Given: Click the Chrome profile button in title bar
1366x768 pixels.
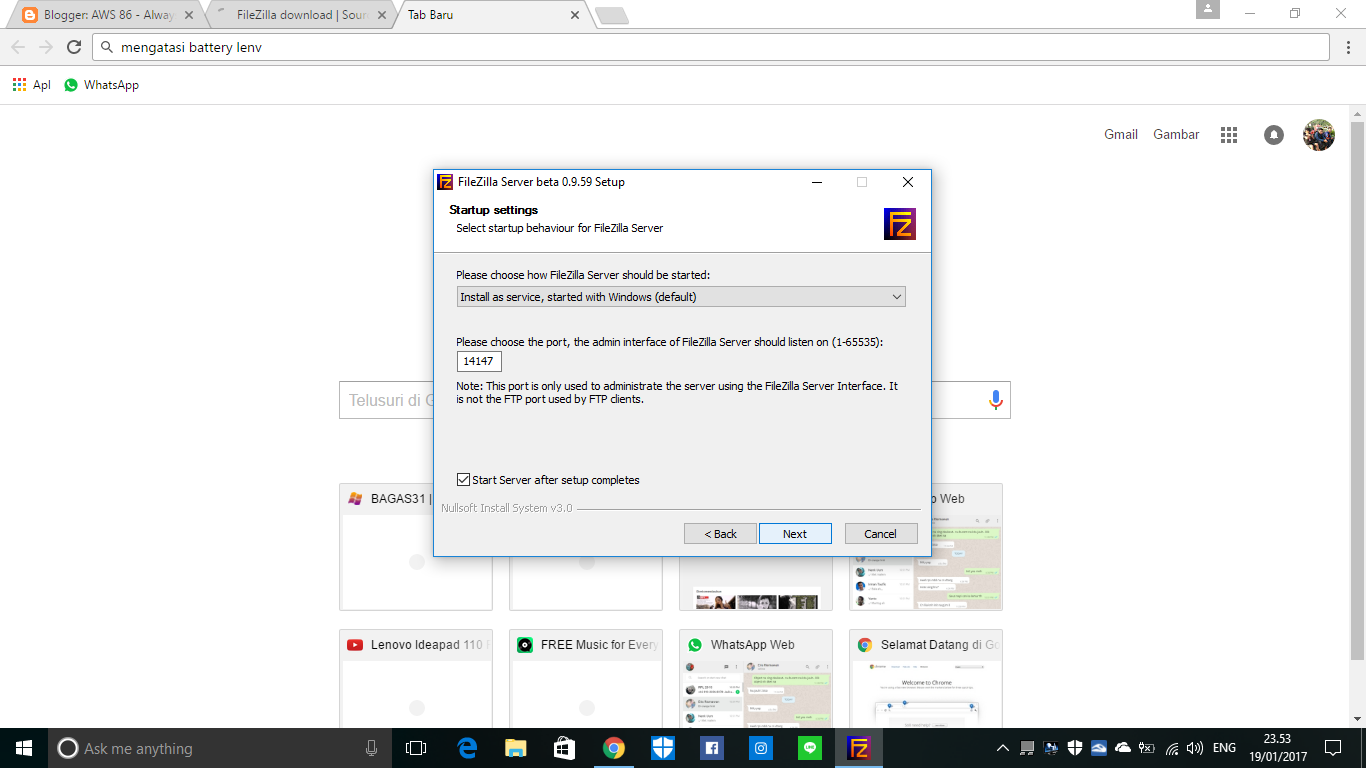Looking at the screenshot, I should 1208,10.
